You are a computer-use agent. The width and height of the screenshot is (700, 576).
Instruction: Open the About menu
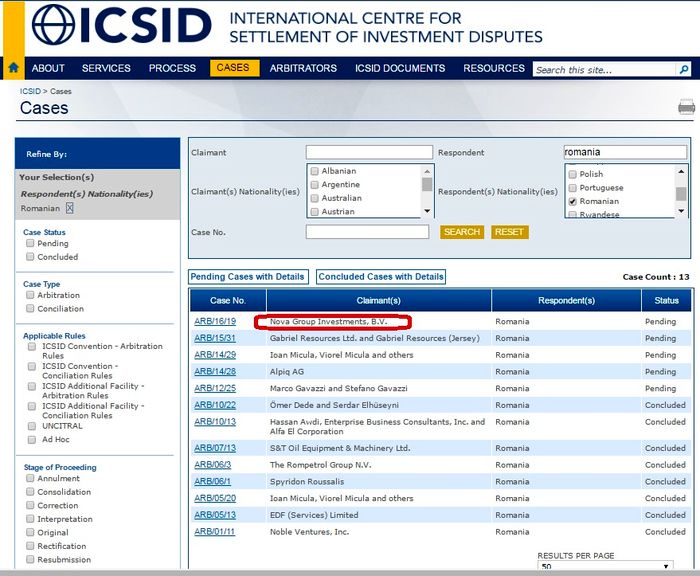point(48,68)
